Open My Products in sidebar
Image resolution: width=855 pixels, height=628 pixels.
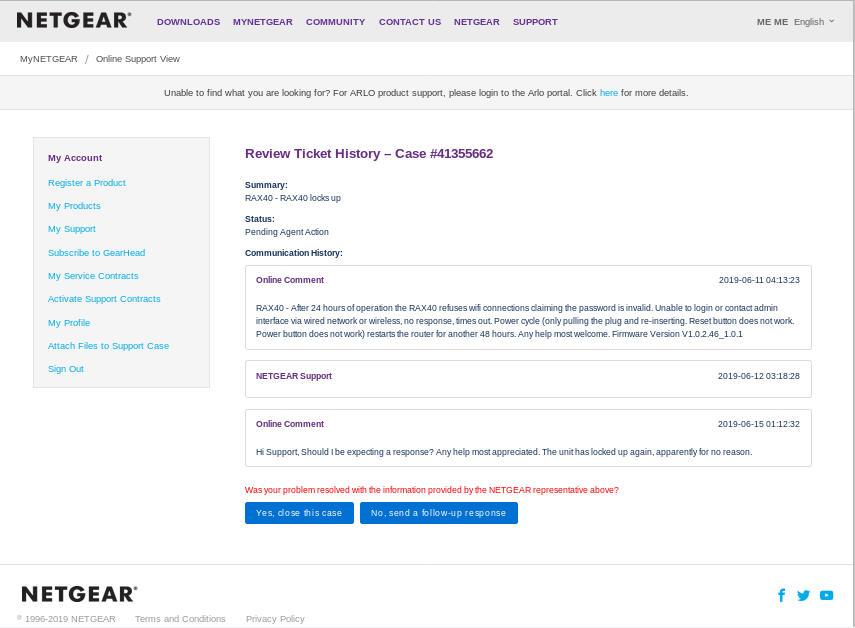pyautogui.click(x=74, y=206)
